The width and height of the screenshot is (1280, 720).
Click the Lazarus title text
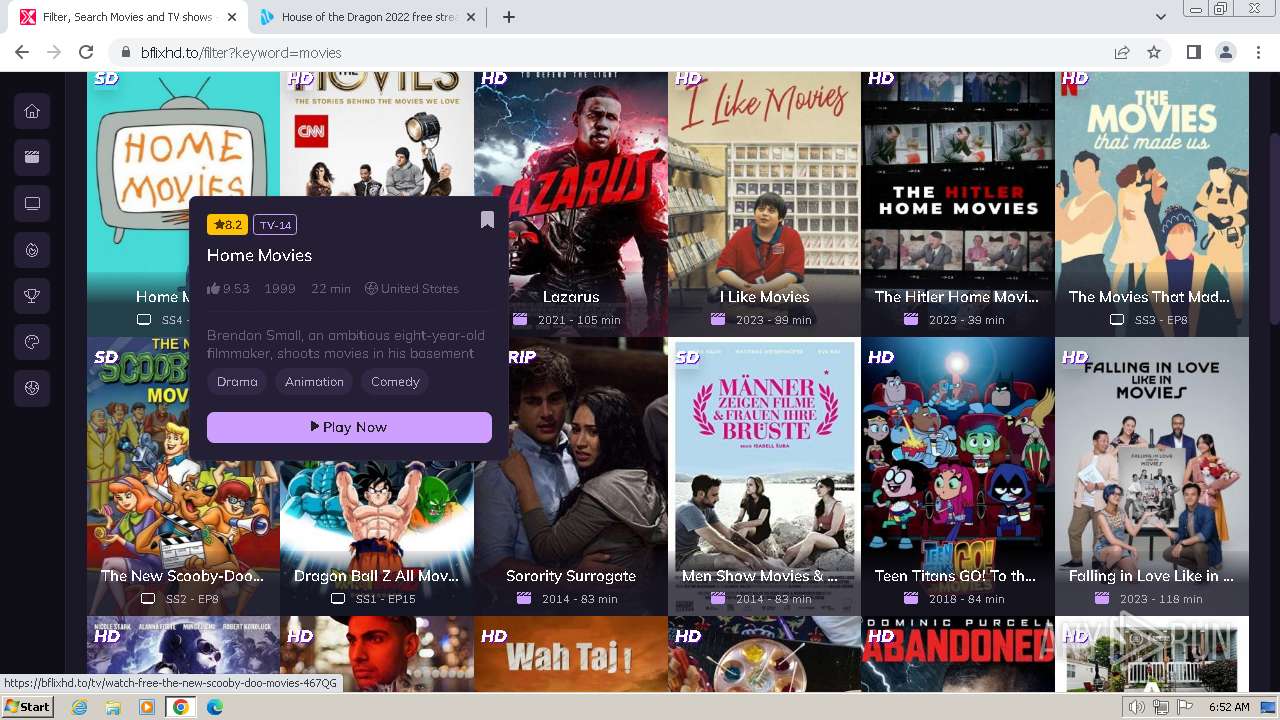tap(571, 297)
